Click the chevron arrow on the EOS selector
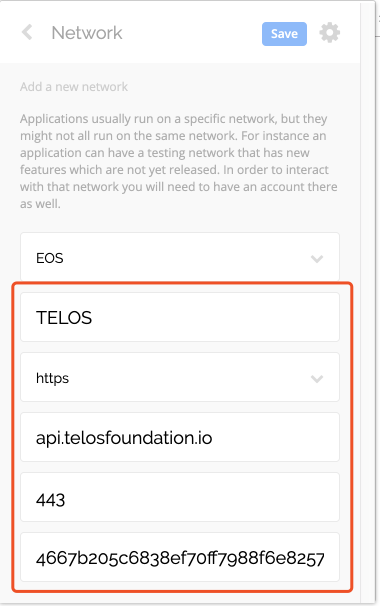Viewport: 380px width, 606px height. pos(317,259)
